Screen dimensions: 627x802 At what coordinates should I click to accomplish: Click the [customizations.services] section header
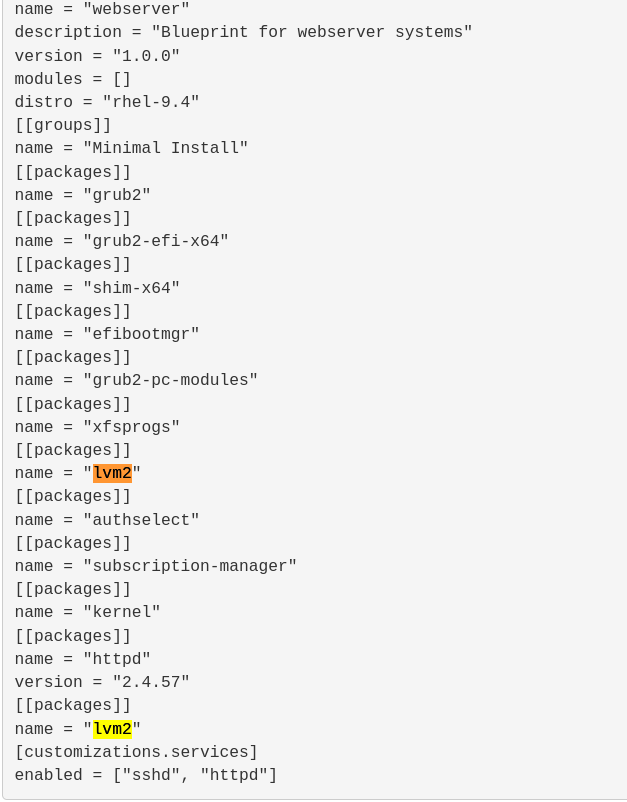[136, 752]
